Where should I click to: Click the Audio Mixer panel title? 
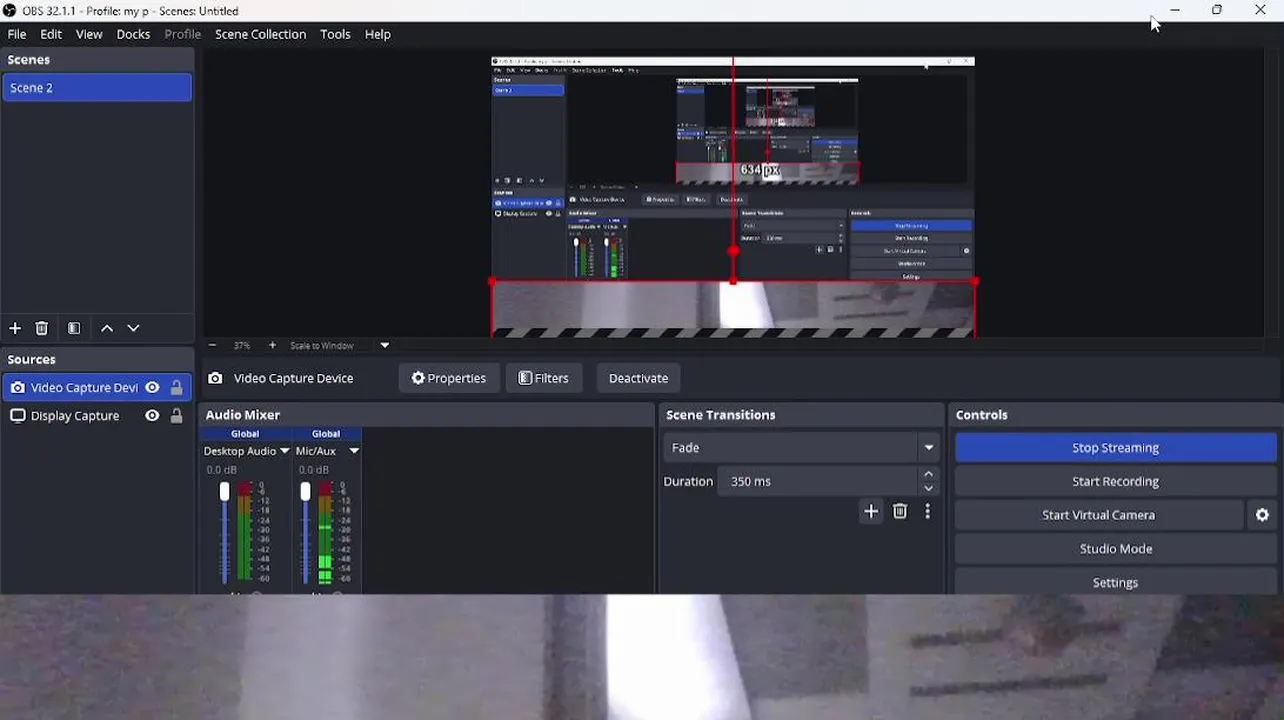point(243,415)
